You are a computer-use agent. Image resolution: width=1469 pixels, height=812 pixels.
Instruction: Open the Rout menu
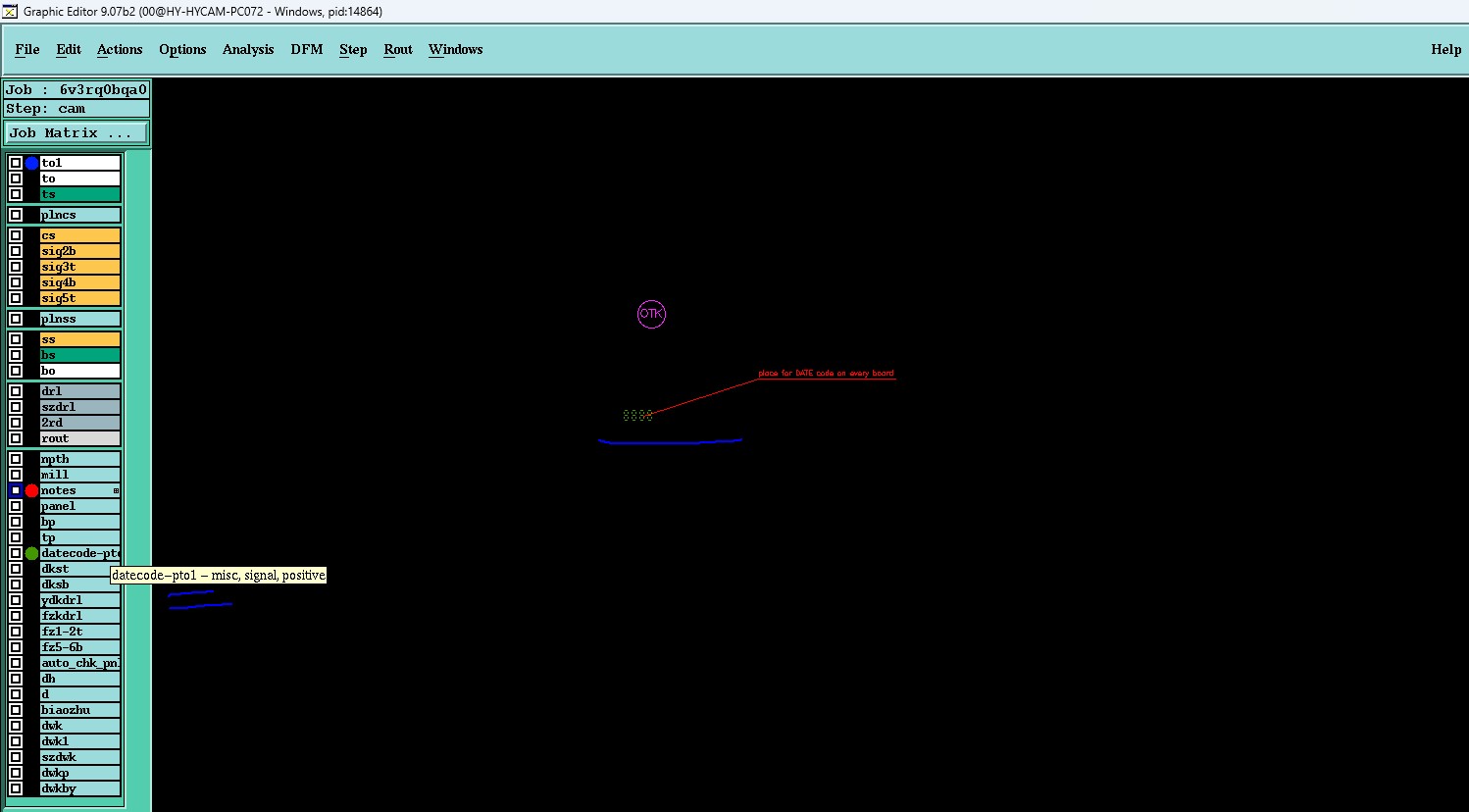398,49
